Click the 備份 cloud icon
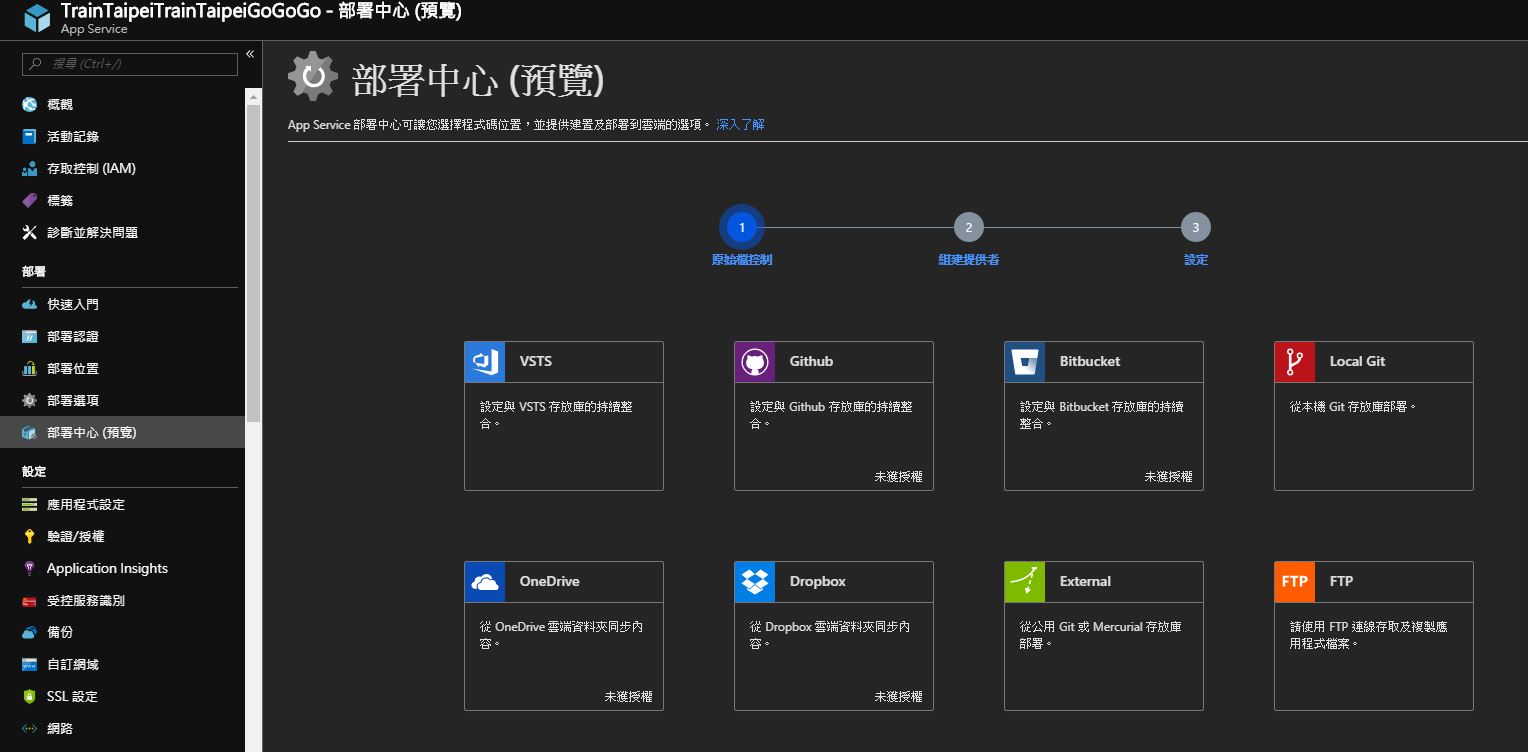Viewport: 1528px width, 752px height. point(29,632)
